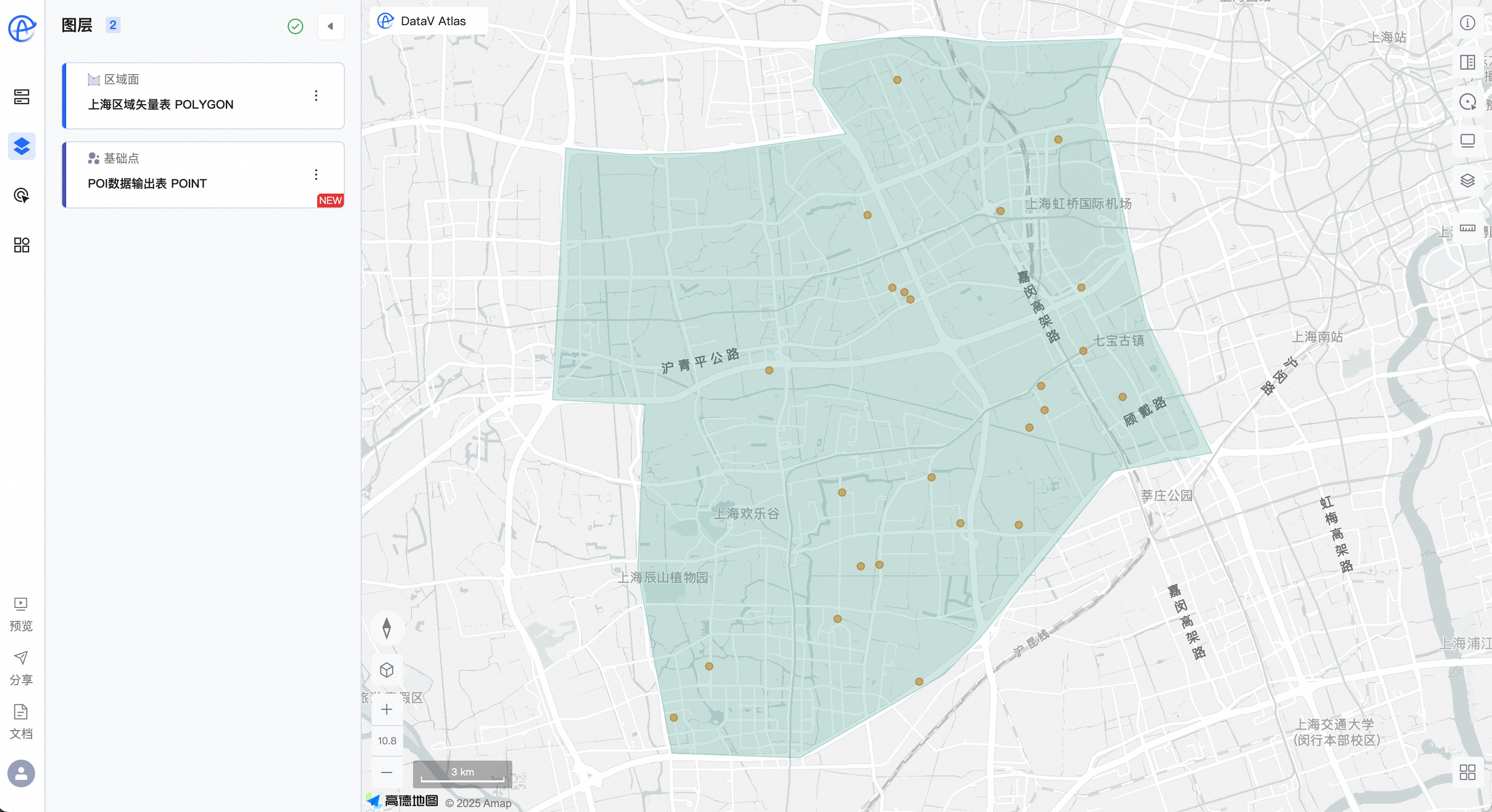Select the layers icon in left sidebar

click(21, 146)
